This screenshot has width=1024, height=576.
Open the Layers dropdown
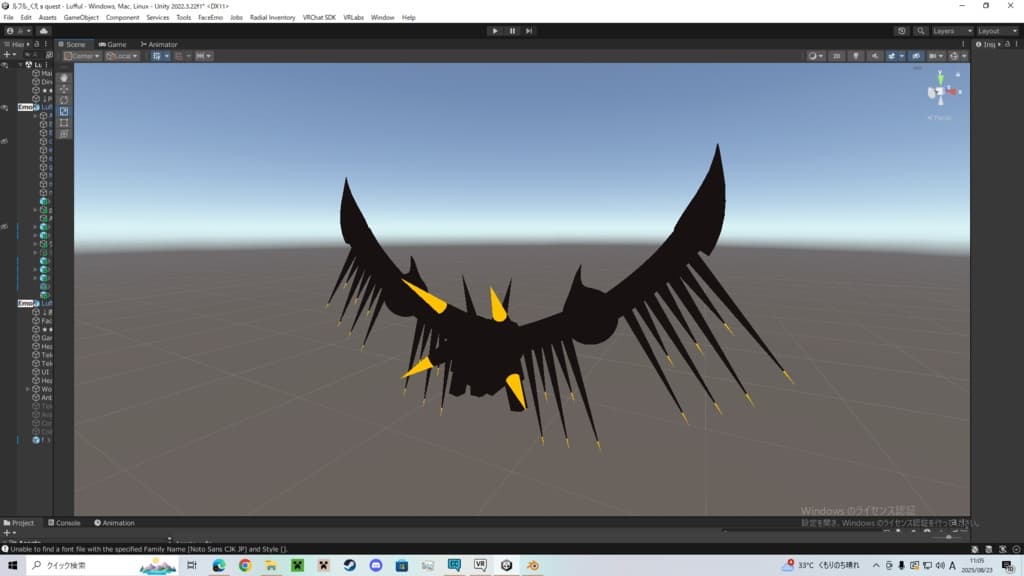click(x=951, y=31)
